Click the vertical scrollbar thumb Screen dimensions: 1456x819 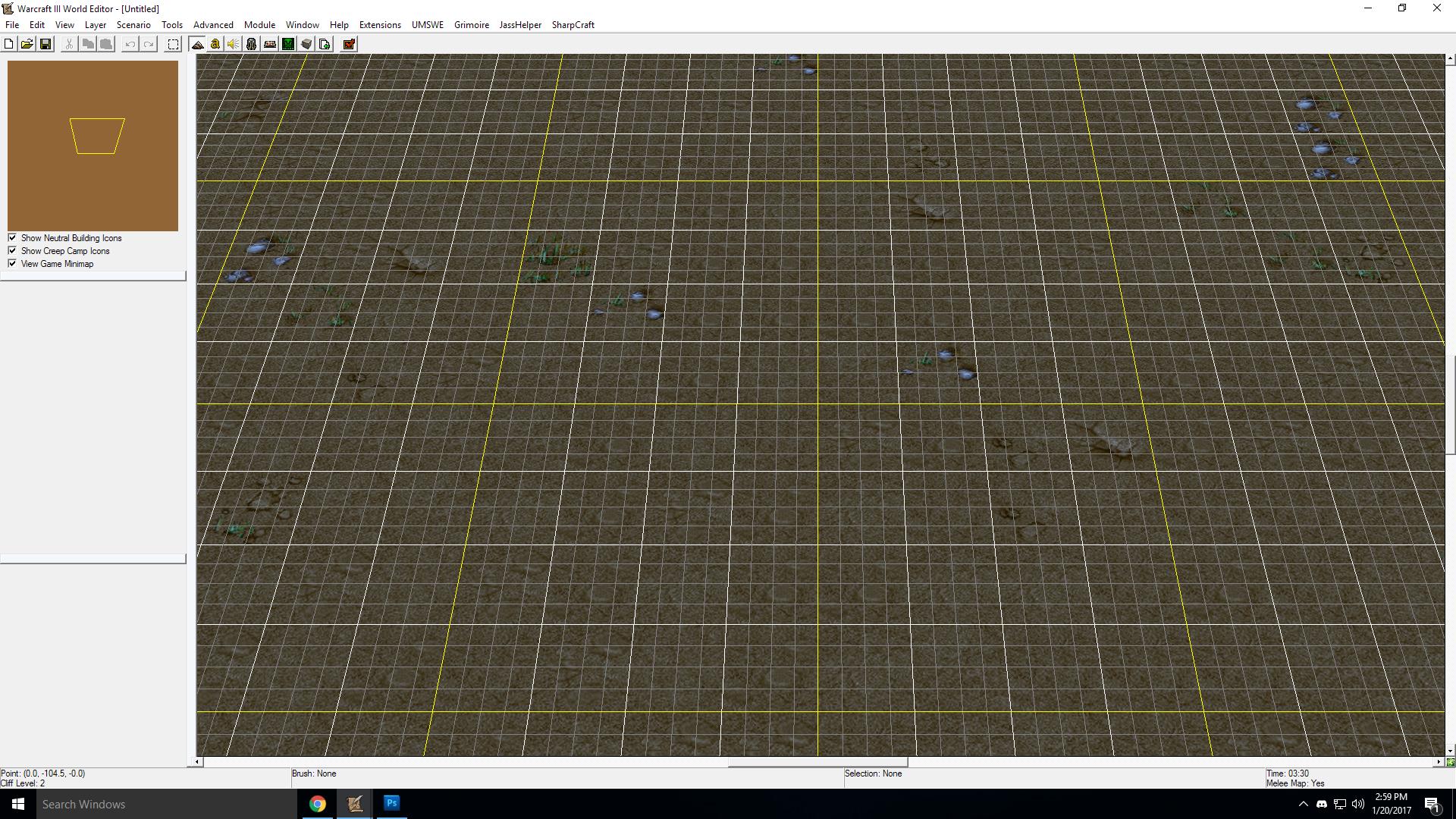(x=1450, y=404)
